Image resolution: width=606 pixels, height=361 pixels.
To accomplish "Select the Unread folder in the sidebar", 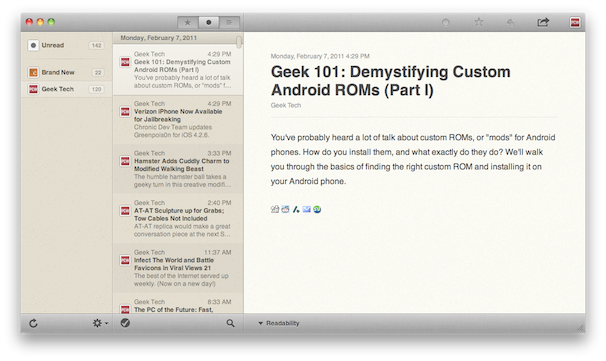I will (66, 45).
